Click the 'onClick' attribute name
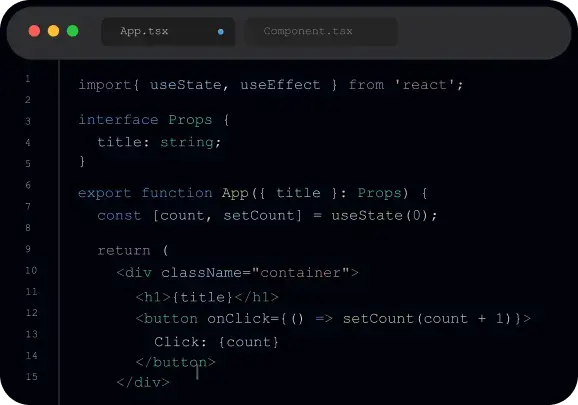This screenshot has width=578, height=405. 238,319
